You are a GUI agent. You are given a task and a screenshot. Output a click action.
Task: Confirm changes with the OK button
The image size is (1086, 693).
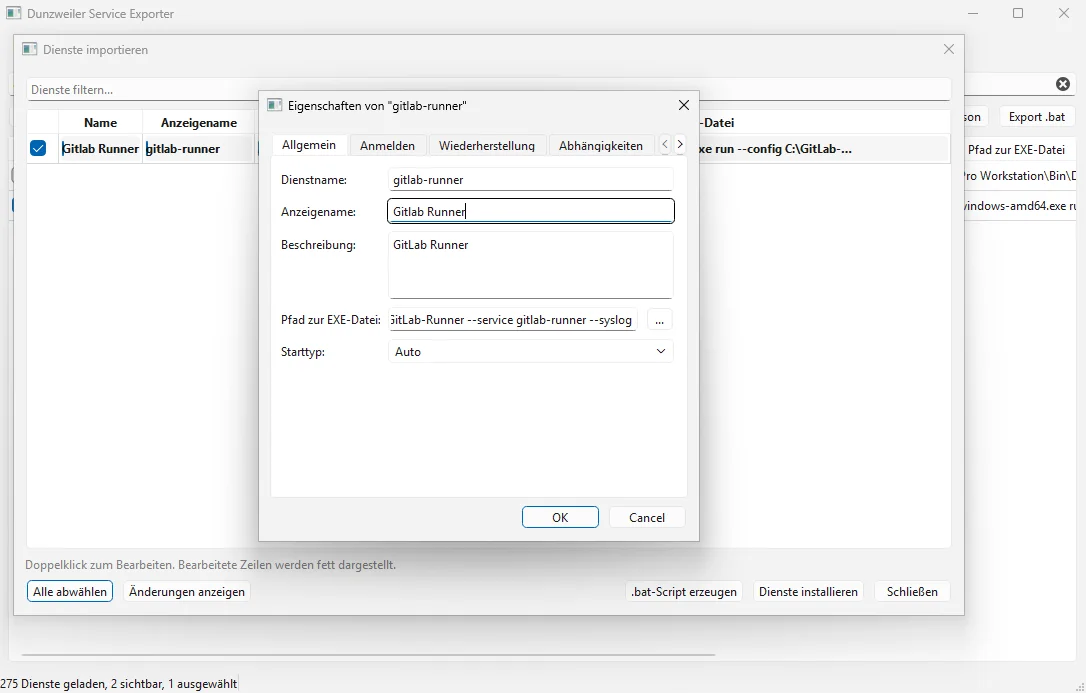[x=560, y=517]
